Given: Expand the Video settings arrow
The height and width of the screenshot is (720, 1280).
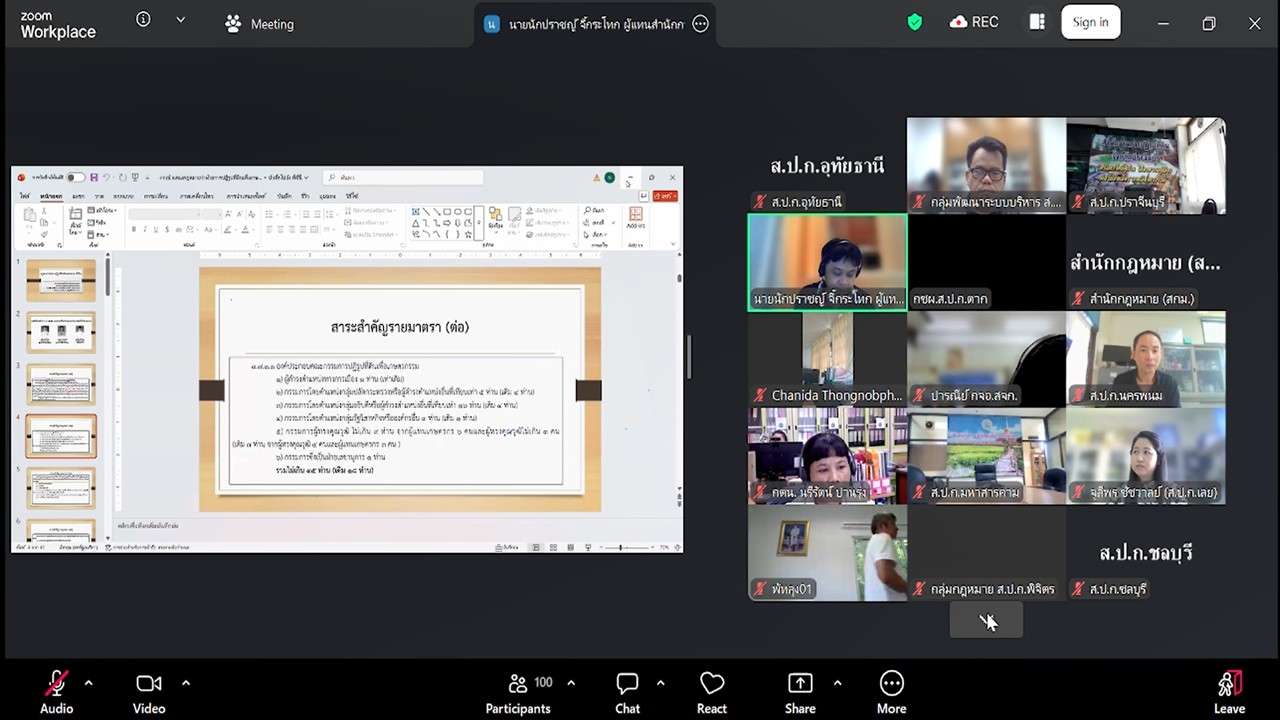Looking at the screenshot, I should click(x=186, y=683).
